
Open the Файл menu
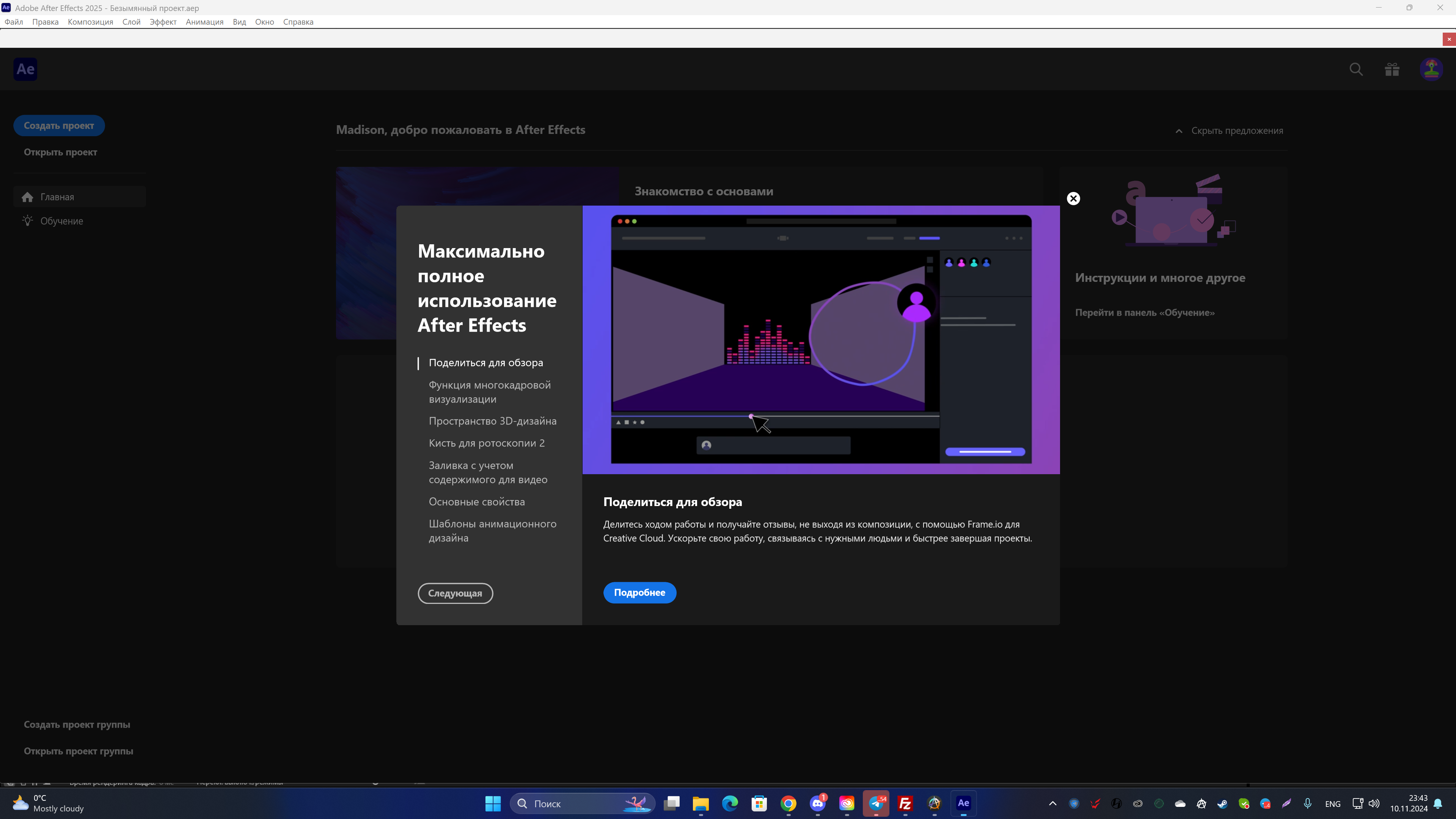click(x=14, y=22)
